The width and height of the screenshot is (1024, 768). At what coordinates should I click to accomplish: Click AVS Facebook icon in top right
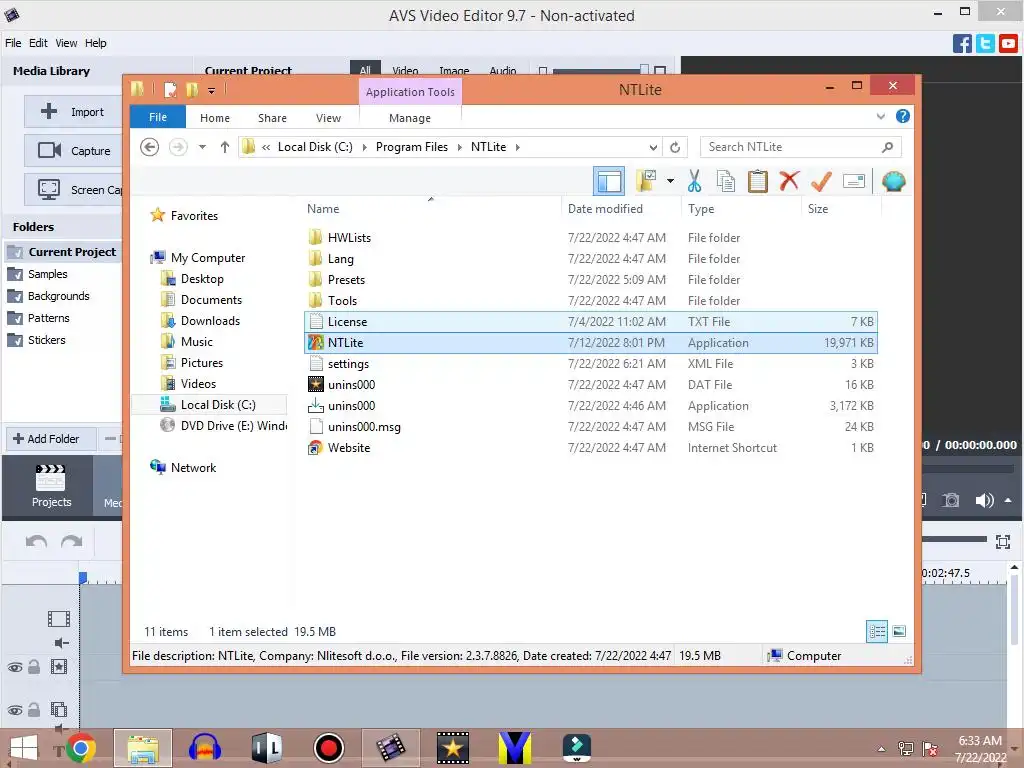tap(962, 44)
